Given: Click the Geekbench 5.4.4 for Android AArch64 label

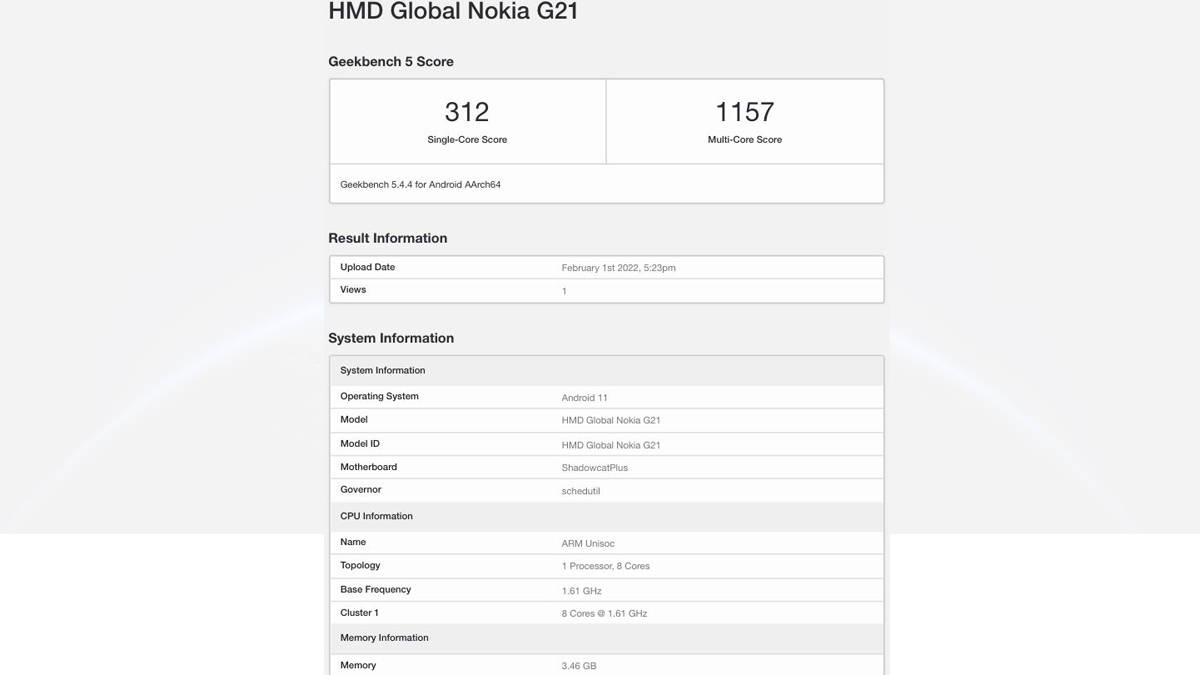Looking at the screenshot, I should 421,184.
